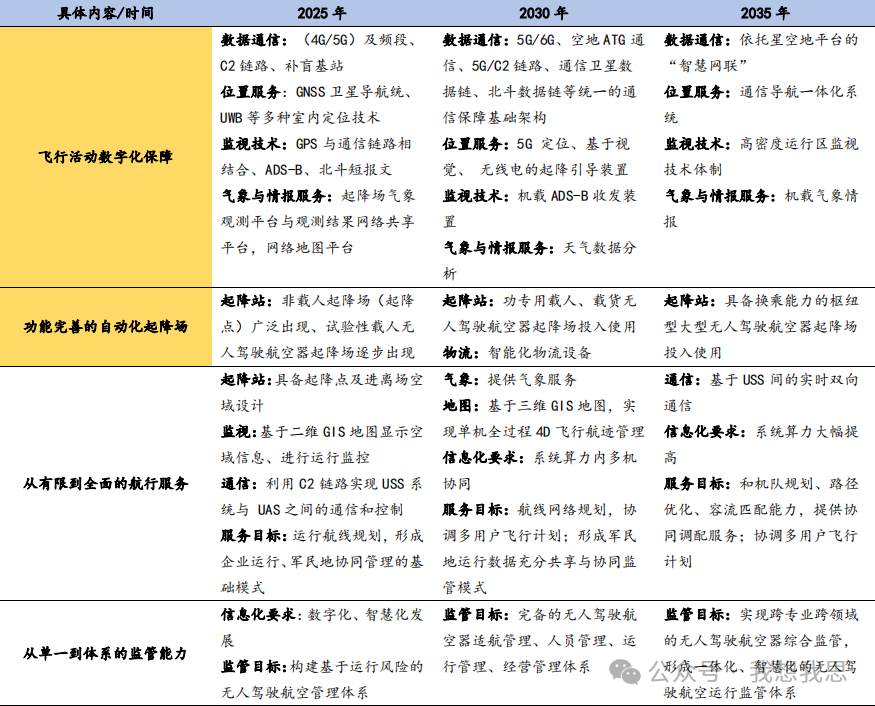Click the quoted phrase "智慧网联"

(x=709, y=66)
